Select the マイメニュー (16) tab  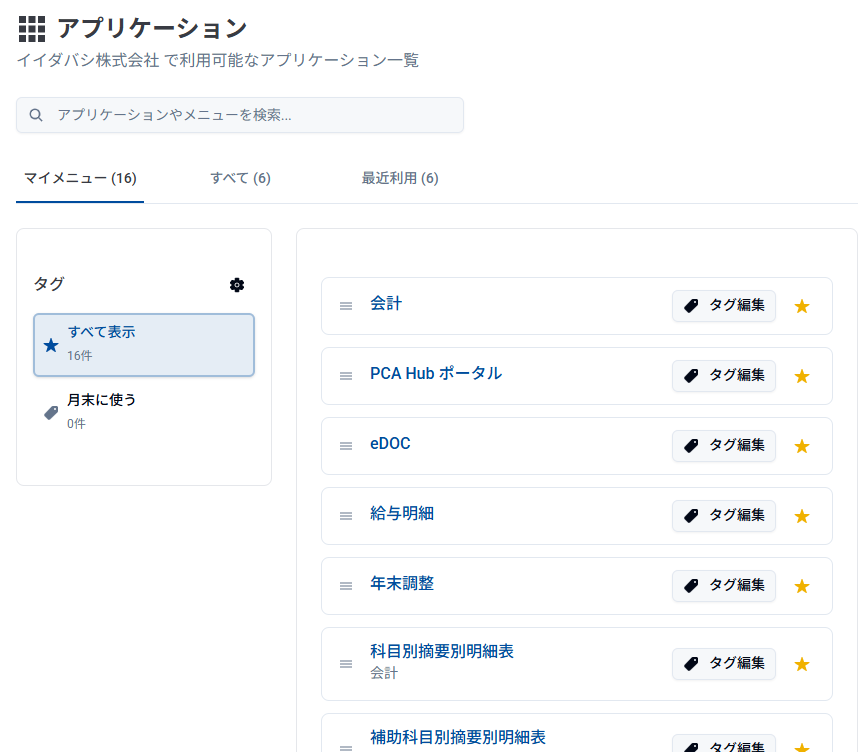point(80,178)
